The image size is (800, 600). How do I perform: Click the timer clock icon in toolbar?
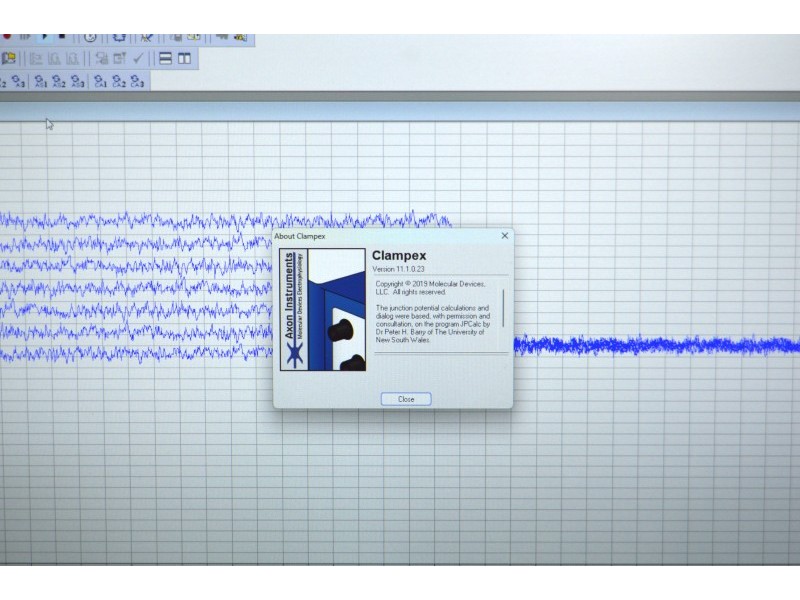(89, 37)
